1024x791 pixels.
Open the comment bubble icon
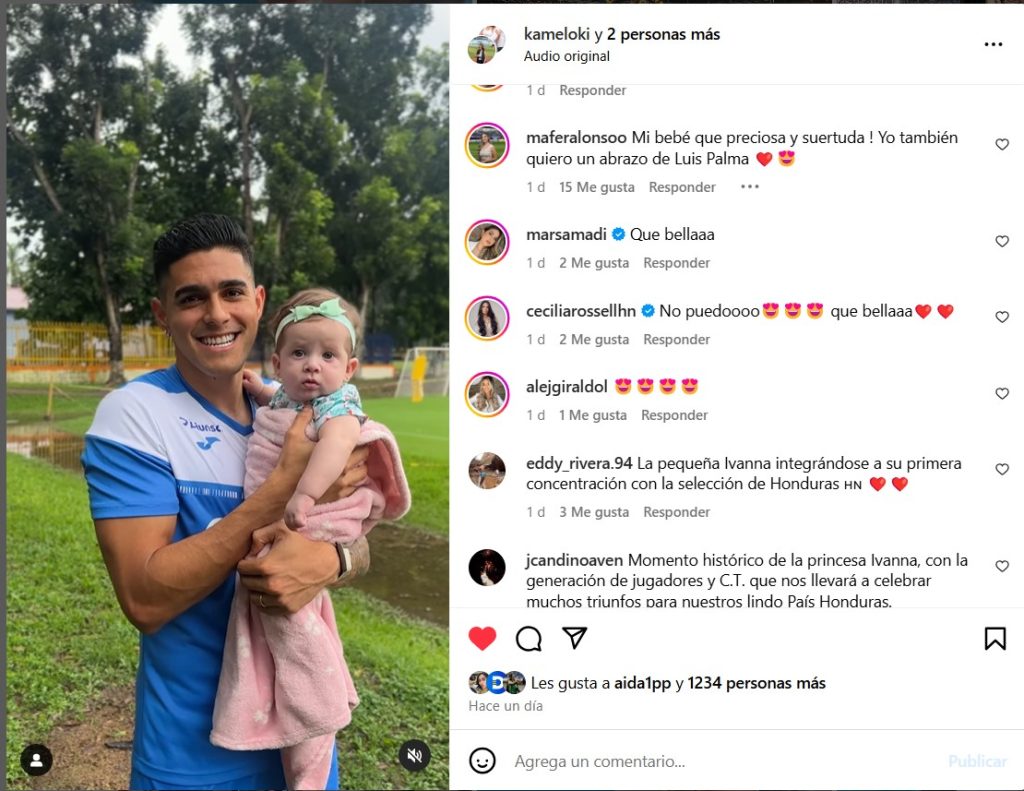pyautogui.click(x=528, y=638)
